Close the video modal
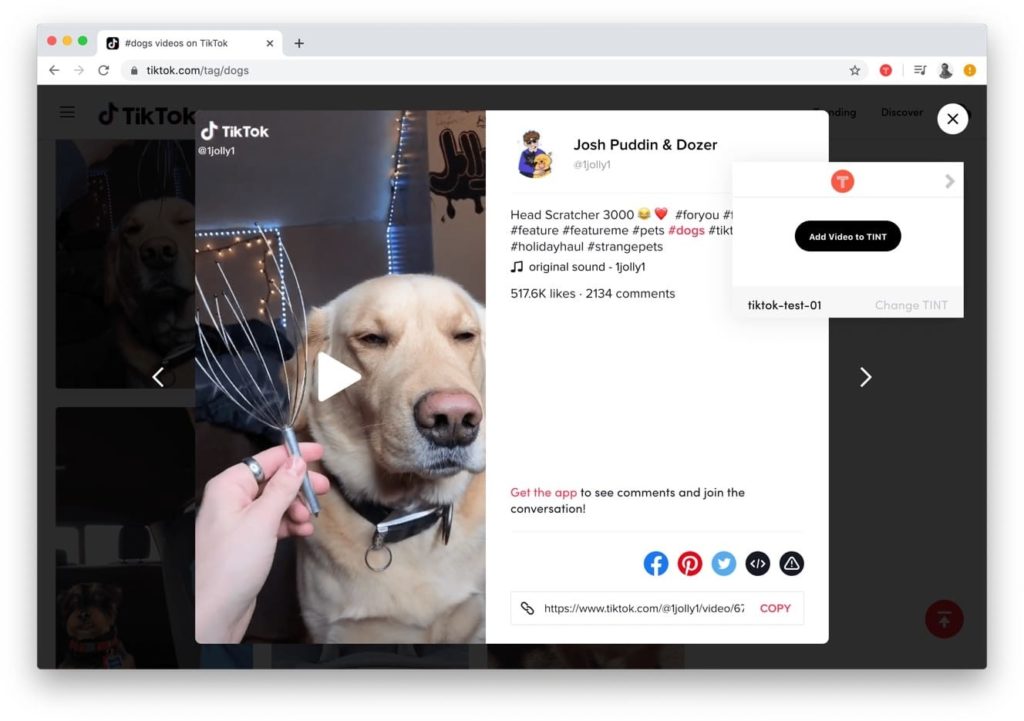 (953, 119)
